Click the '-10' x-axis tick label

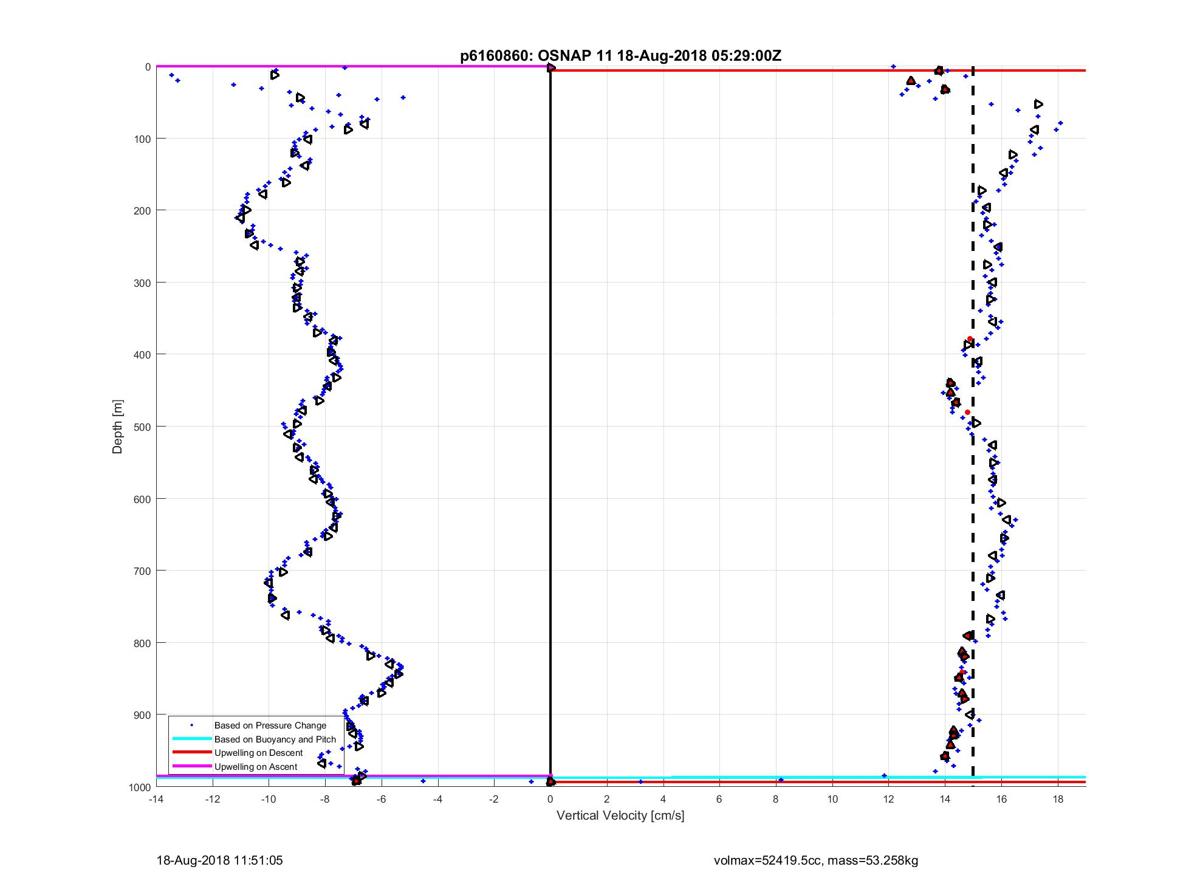coord(268,800)
